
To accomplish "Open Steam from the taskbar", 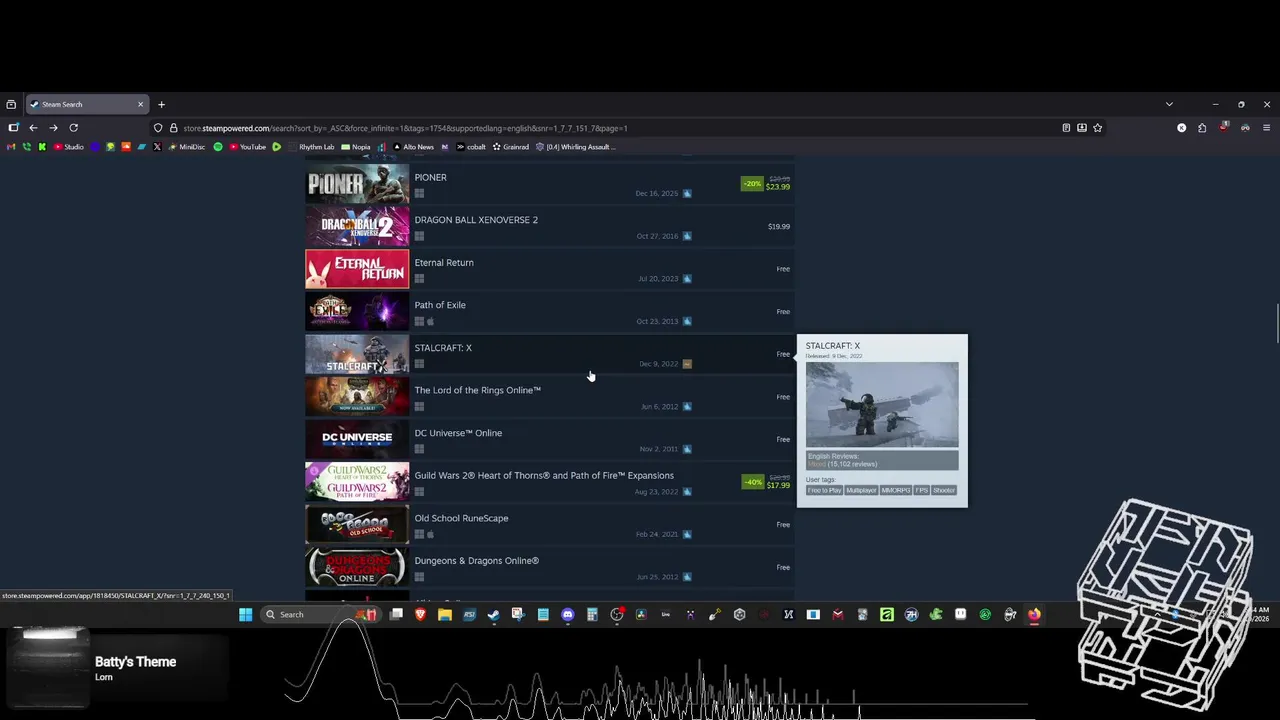I will [x=494, y=614].
